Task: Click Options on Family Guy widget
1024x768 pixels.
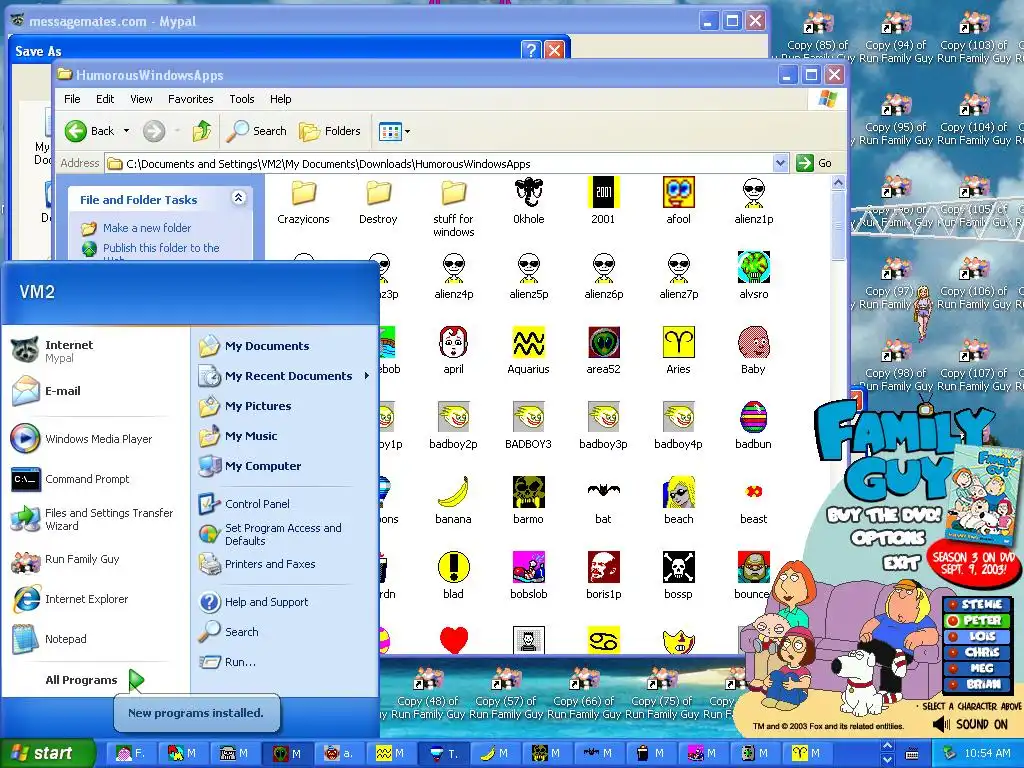Action: pos(888,538)
